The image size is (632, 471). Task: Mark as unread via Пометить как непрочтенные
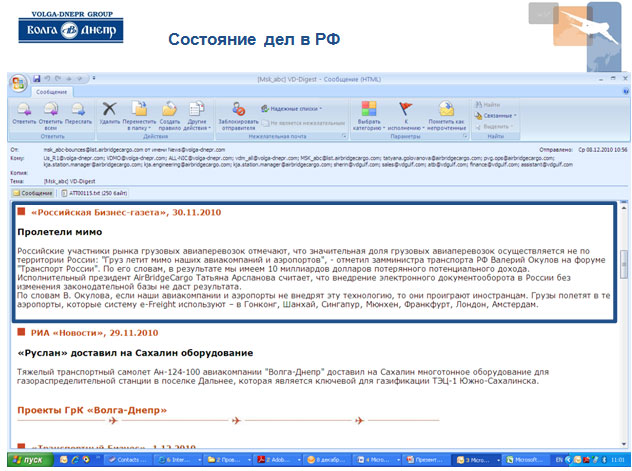(x=446, y=116)
